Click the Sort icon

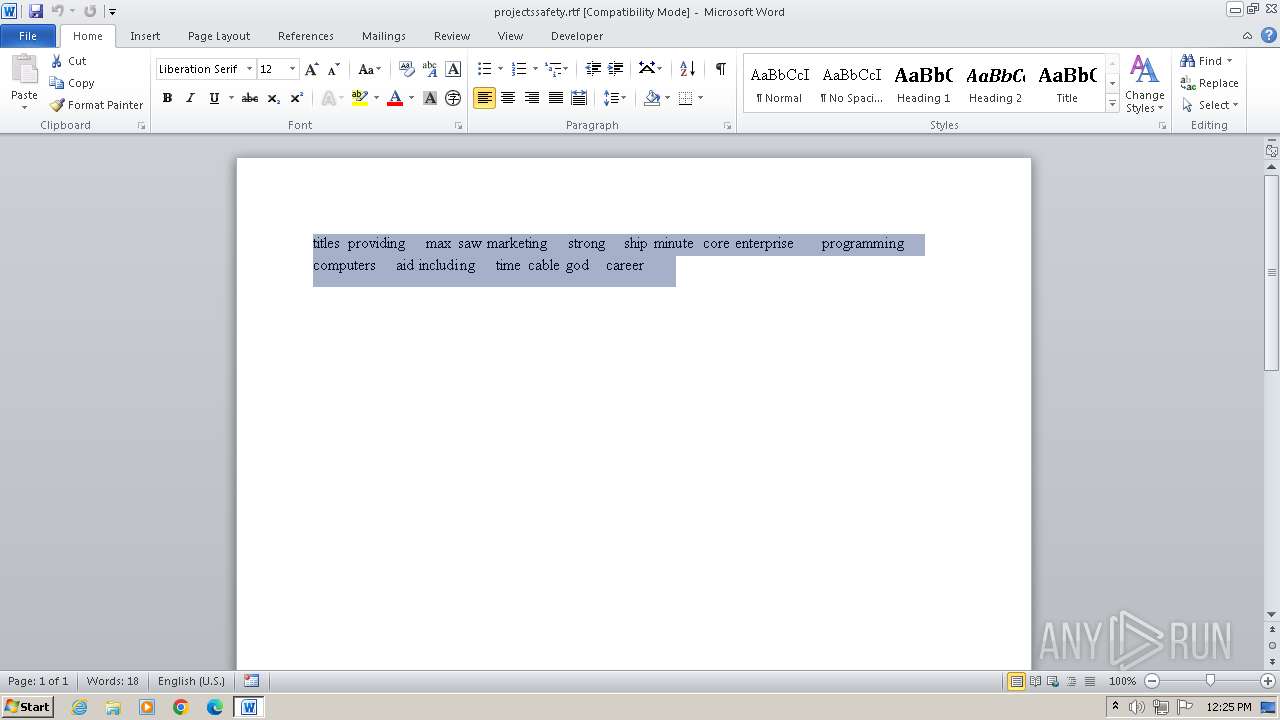coord(687,69)
